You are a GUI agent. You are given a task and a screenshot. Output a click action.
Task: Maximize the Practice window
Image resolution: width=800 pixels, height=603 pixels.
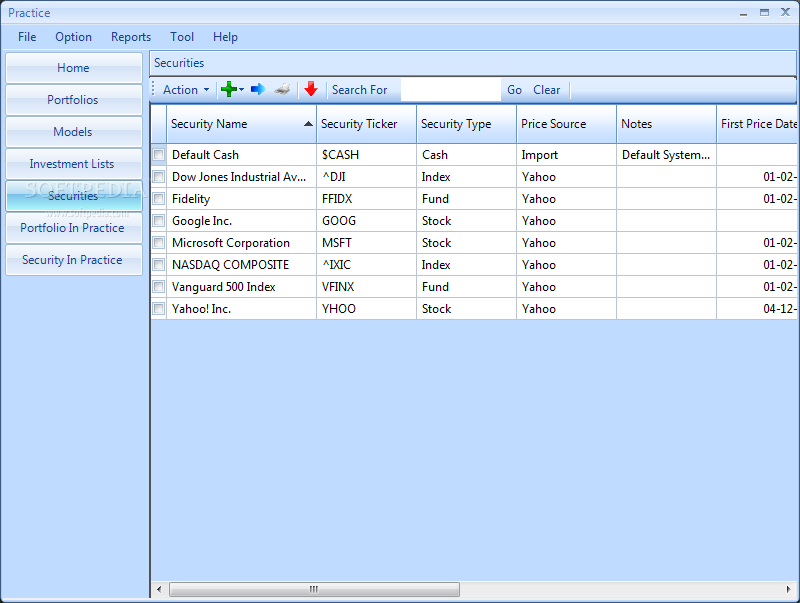(764, 12)
